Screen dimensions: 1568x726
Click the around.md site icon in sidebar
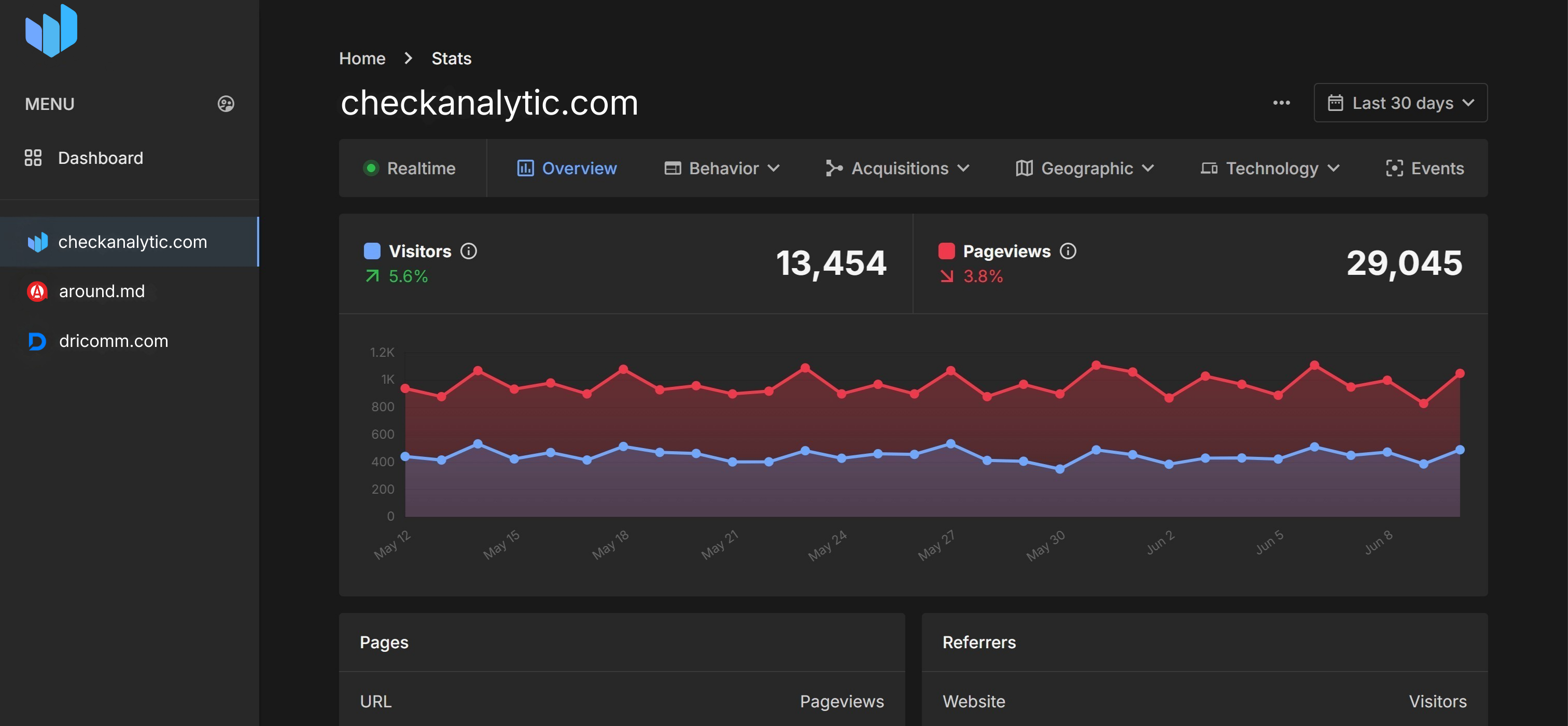tap(37, 291)
